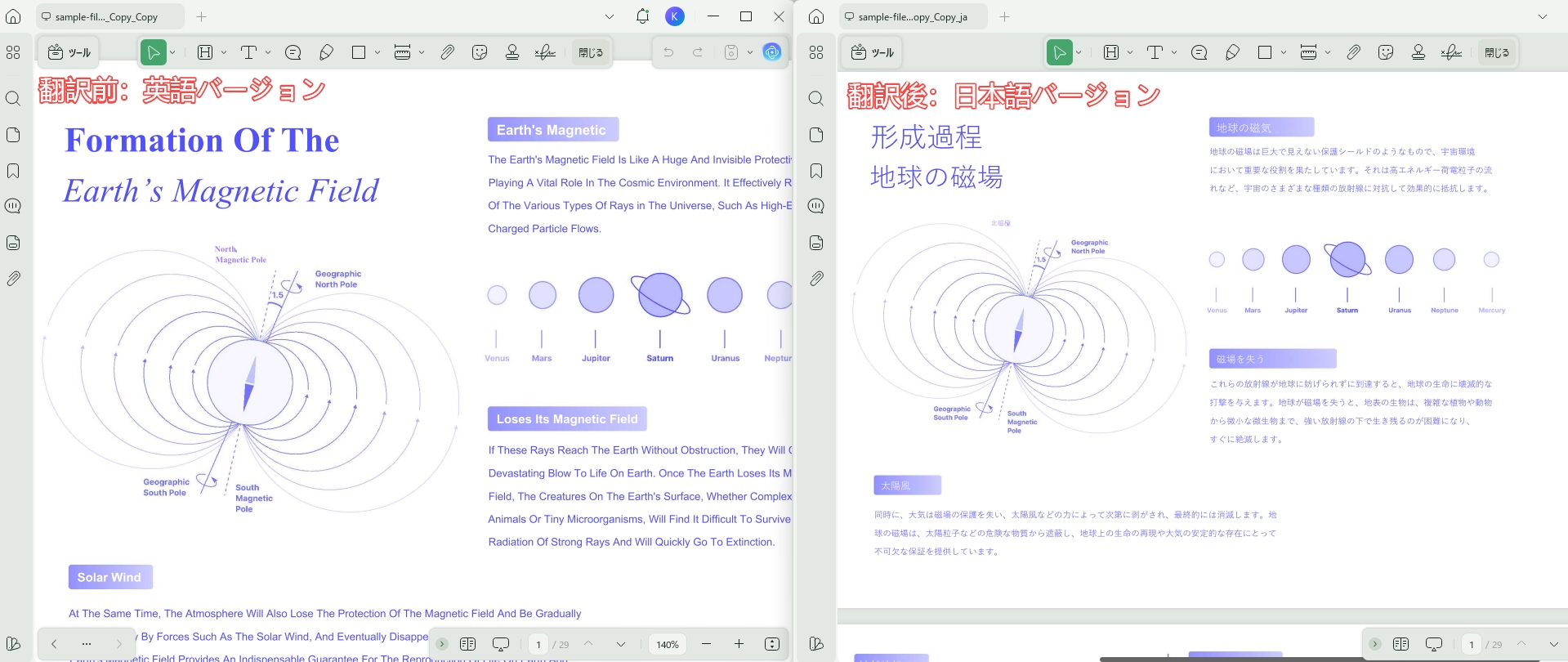Viewport: 1568px width, 662px height.
Task: Open the K account avatar
Action: point(675,16)
